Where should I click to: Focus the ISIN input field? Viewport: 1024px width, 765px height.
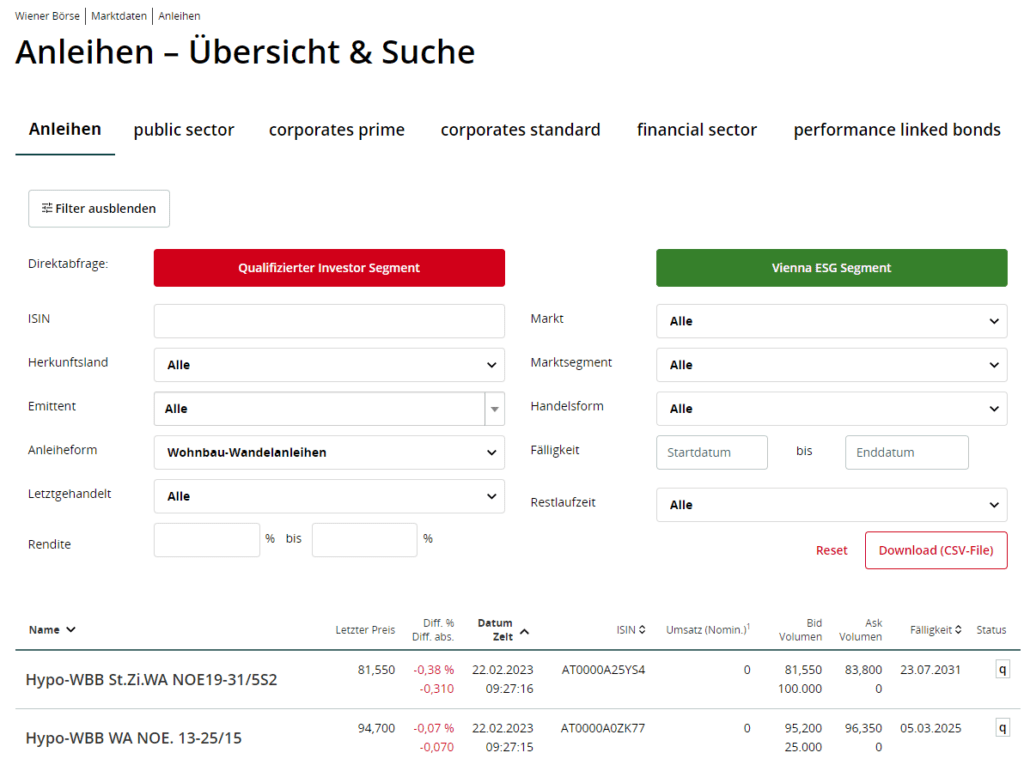[x=329, y=321]
